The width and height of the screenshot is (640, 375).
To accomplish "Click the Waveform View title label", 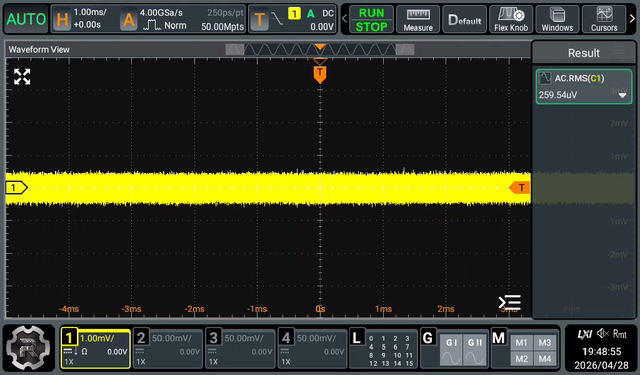I will pyautogui.click(x=39, y=49).
